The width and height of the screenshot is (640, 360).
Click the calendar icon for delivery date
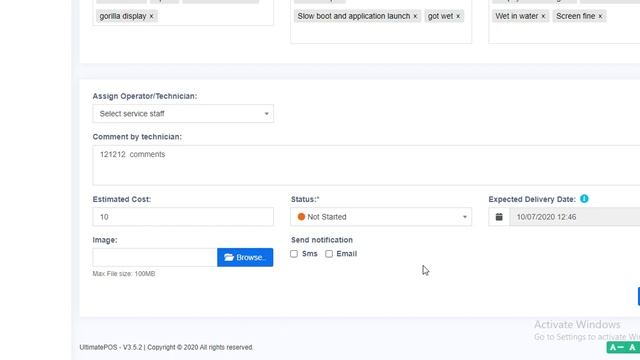click(499, 217)
